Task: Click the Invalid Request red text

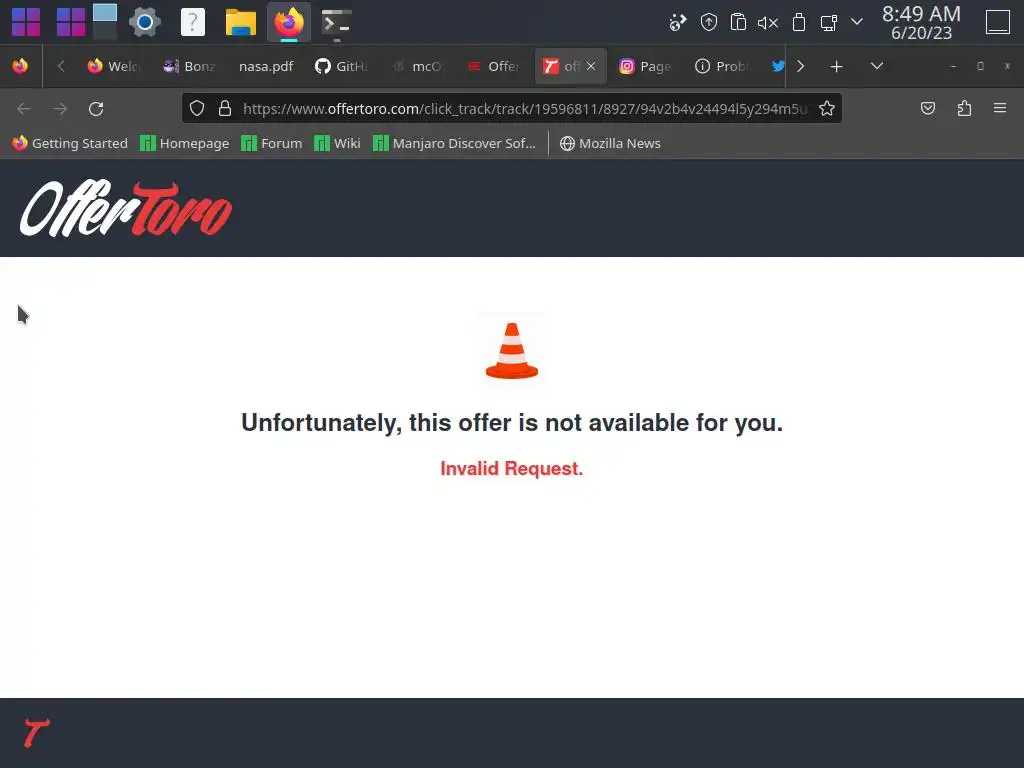Action: [x=512, y=468]
